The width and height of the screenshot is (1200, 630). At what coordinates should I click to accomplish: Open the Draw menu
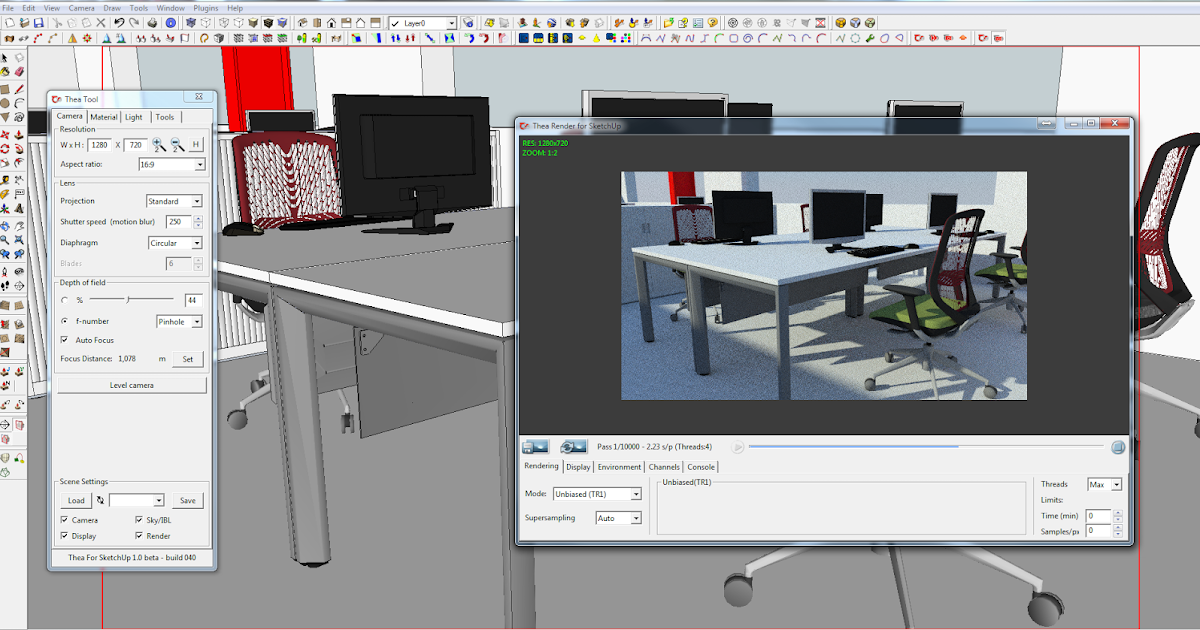112,8
